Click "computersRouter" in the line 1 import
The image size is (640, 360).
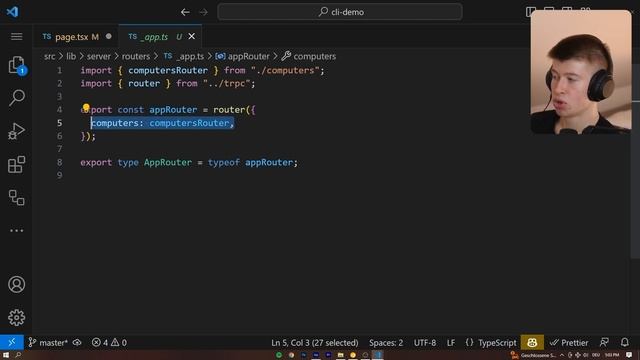pyautogui.click(x=168, y=70)
